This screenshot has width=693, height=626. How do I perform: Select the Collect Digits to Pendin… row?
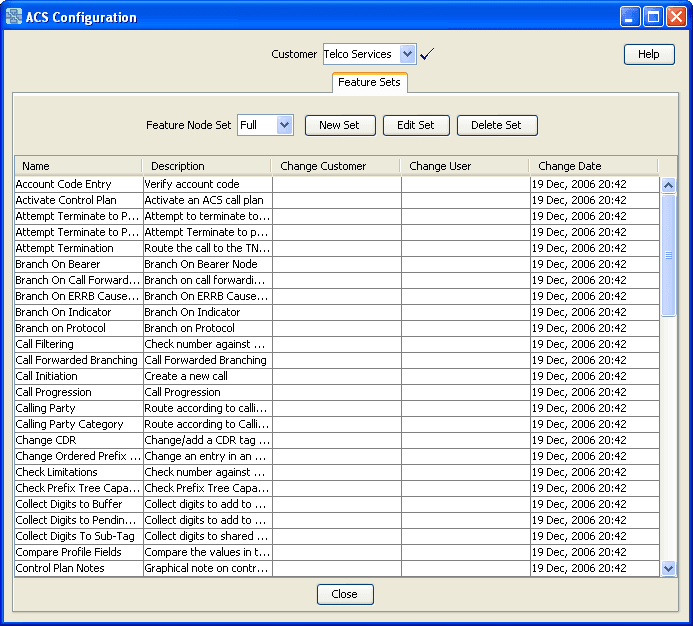point(337,520)
